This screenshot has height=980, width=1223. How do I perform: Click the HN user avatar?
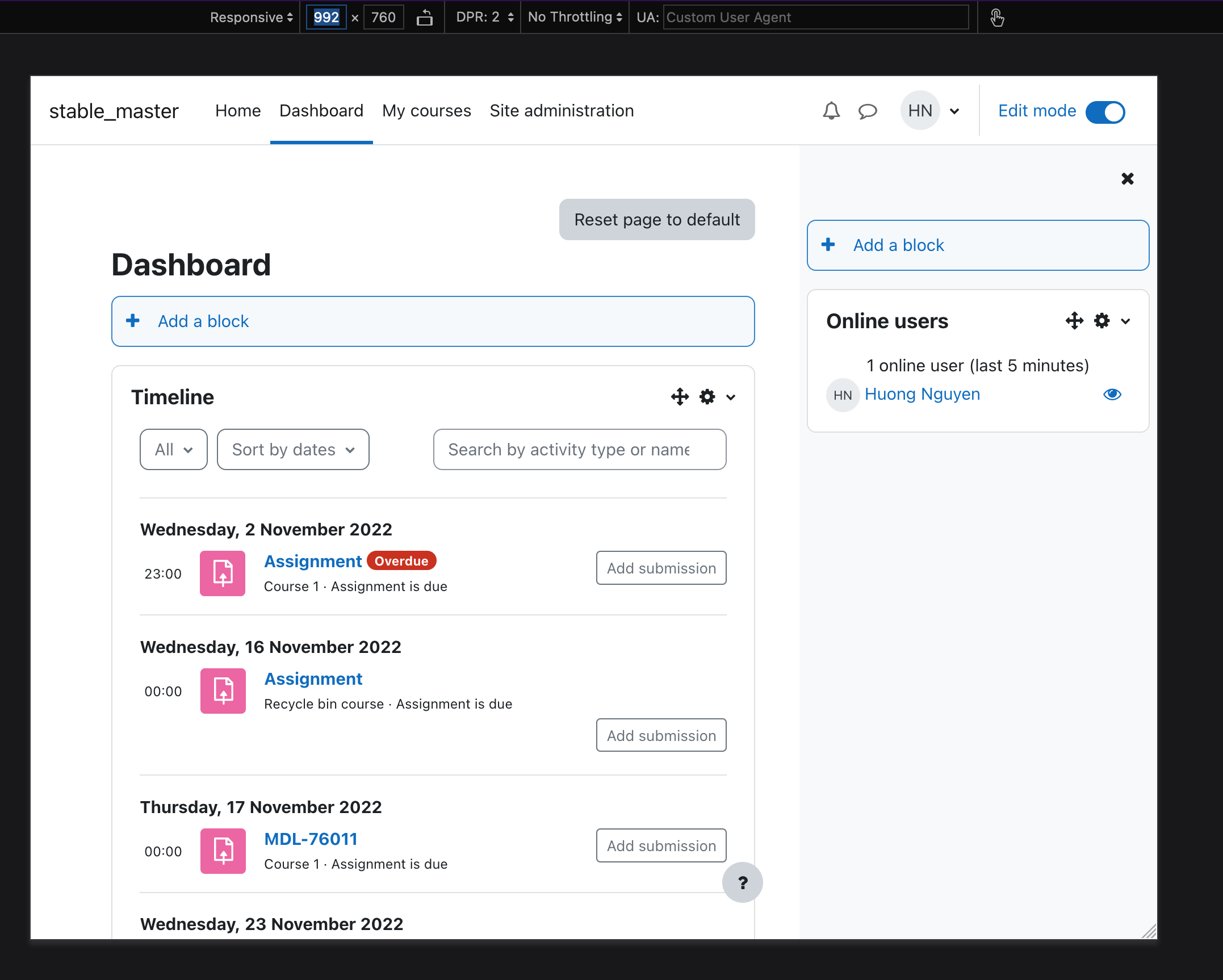click(x=920, y=111)
